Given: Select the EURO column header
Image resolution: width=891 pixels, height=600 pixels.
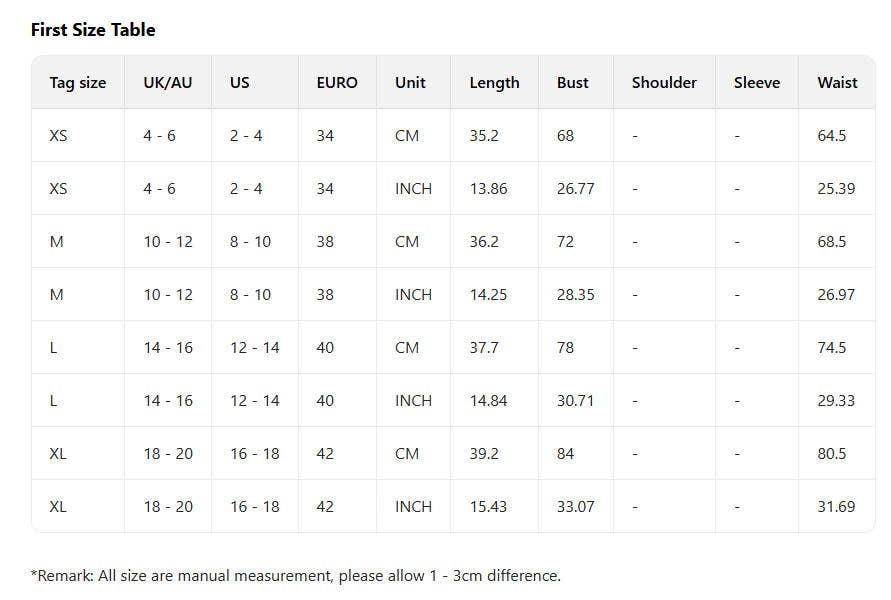Looking at the screenshot, I should coord(336,83).
